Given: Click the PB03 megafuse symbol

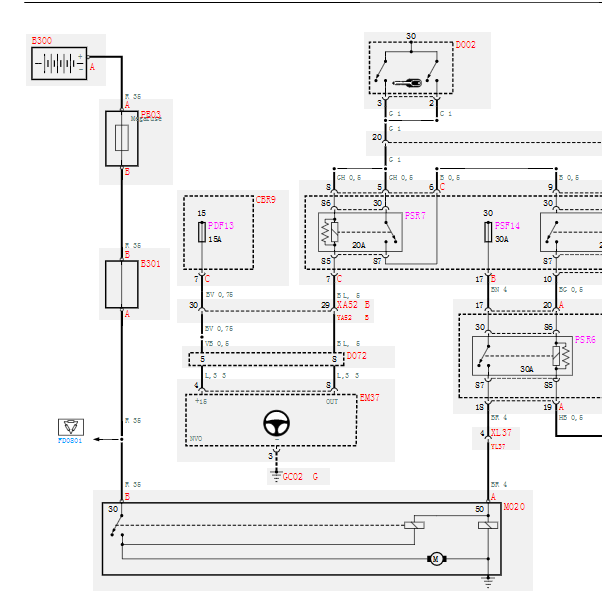Looking at the screenshot, I should pyautogui.click(x=122, y=139).
